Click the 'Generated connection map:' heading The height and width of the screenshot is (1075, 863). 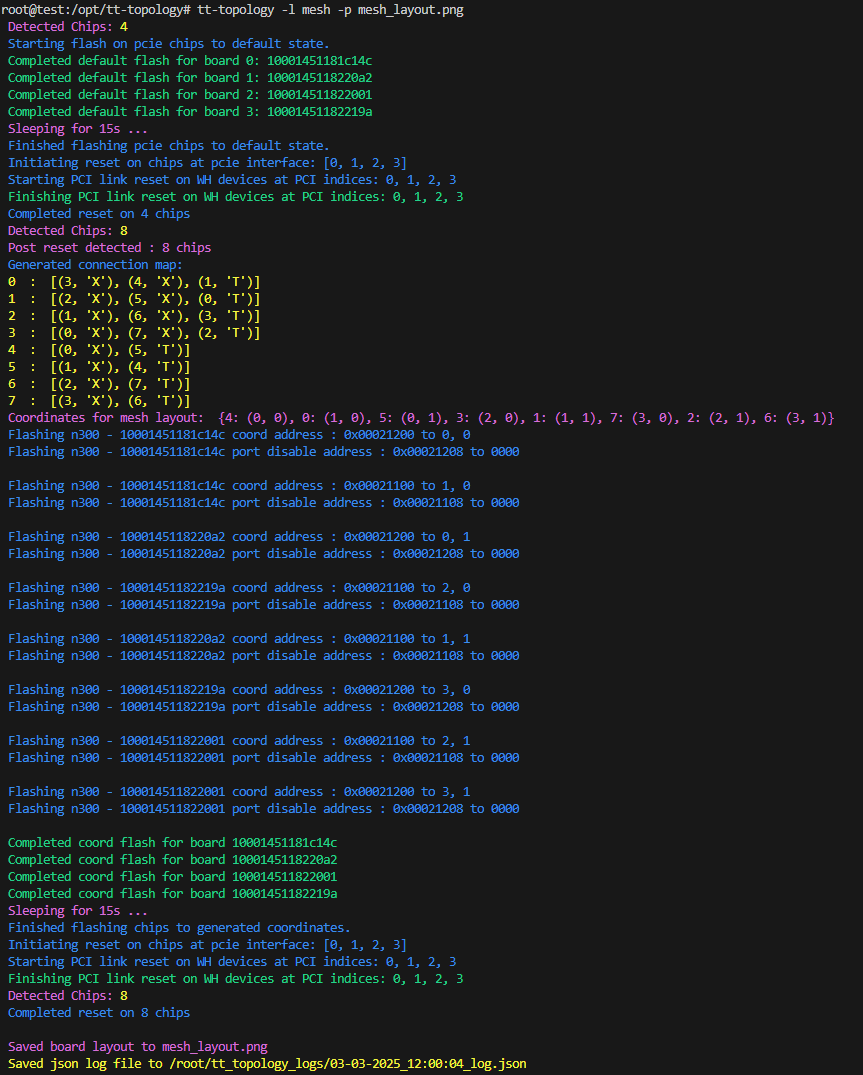pyautogui.click(x=95, y=265)
